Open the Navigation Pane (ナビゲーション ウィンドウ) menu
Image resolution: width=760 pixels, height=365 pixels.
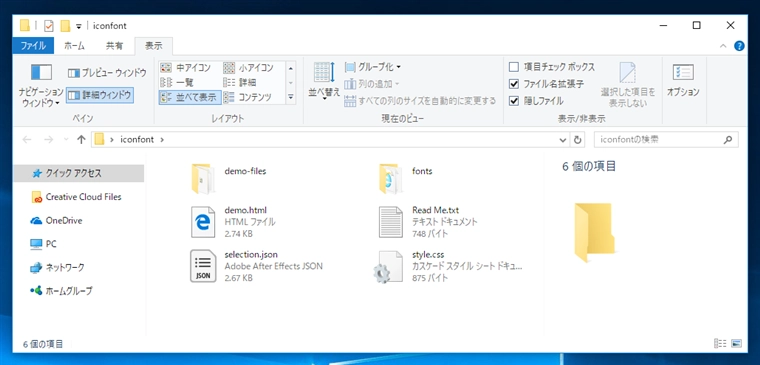point(41,85)
